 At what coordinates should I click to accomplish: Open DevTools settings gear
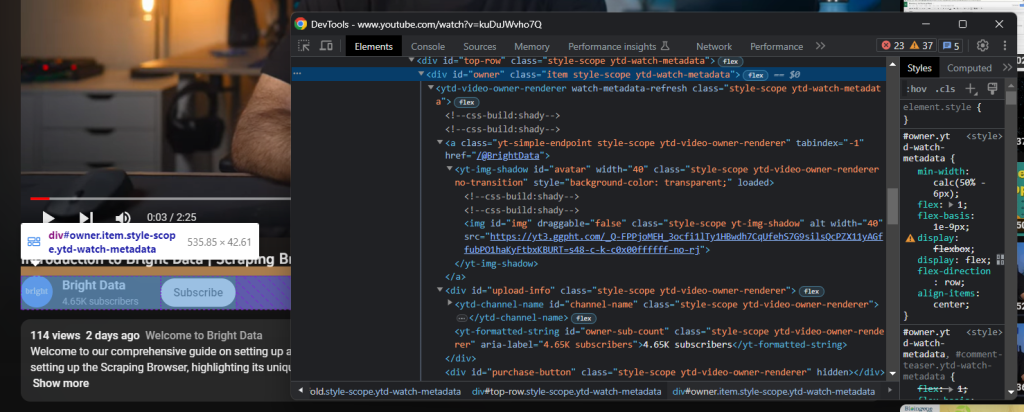click(x=982, y=46)
